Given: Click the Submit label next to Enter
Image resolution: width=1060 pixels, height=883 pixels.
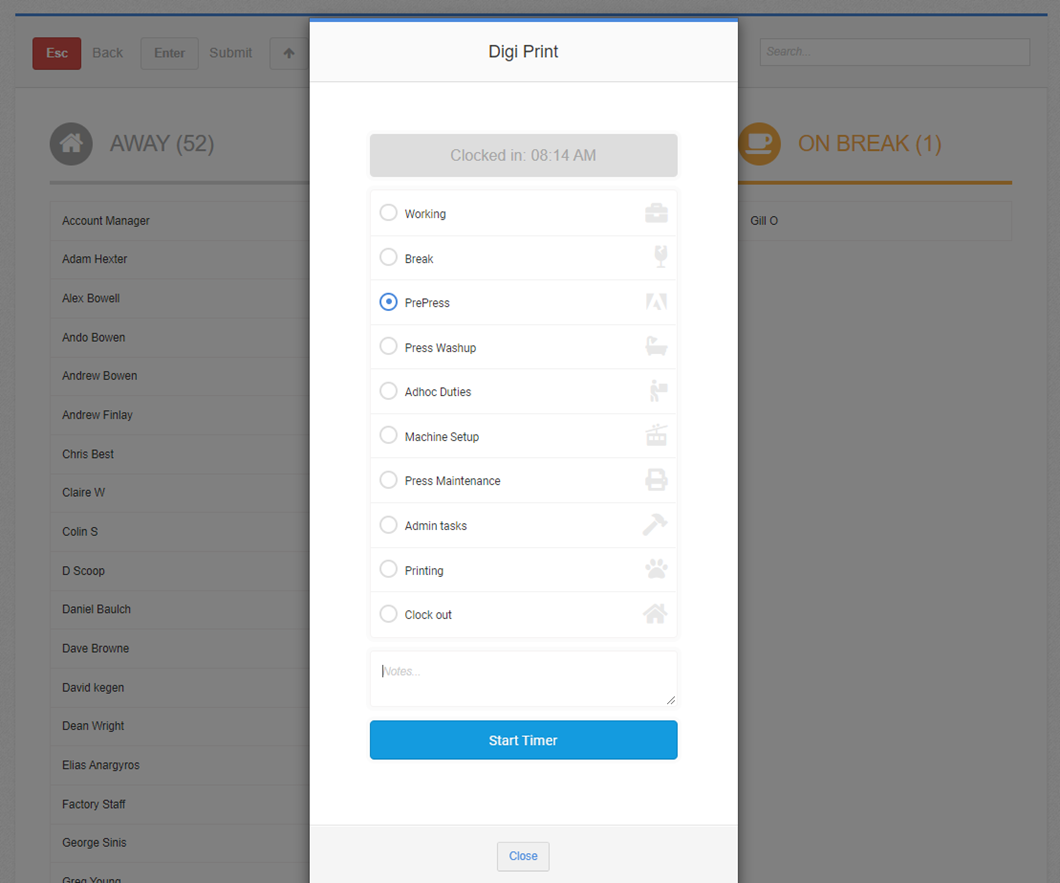Looking at the screenshot, I should point(231,53).
